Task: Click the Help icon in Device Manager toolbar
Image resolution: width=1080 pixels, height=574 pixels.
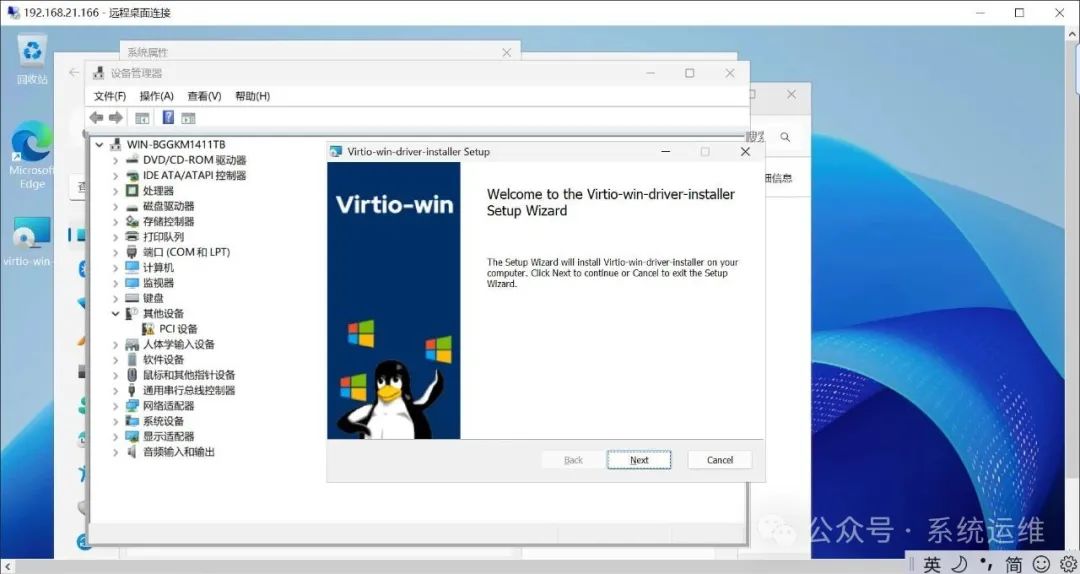Action: pyautogui.click(x=168, y=118)
